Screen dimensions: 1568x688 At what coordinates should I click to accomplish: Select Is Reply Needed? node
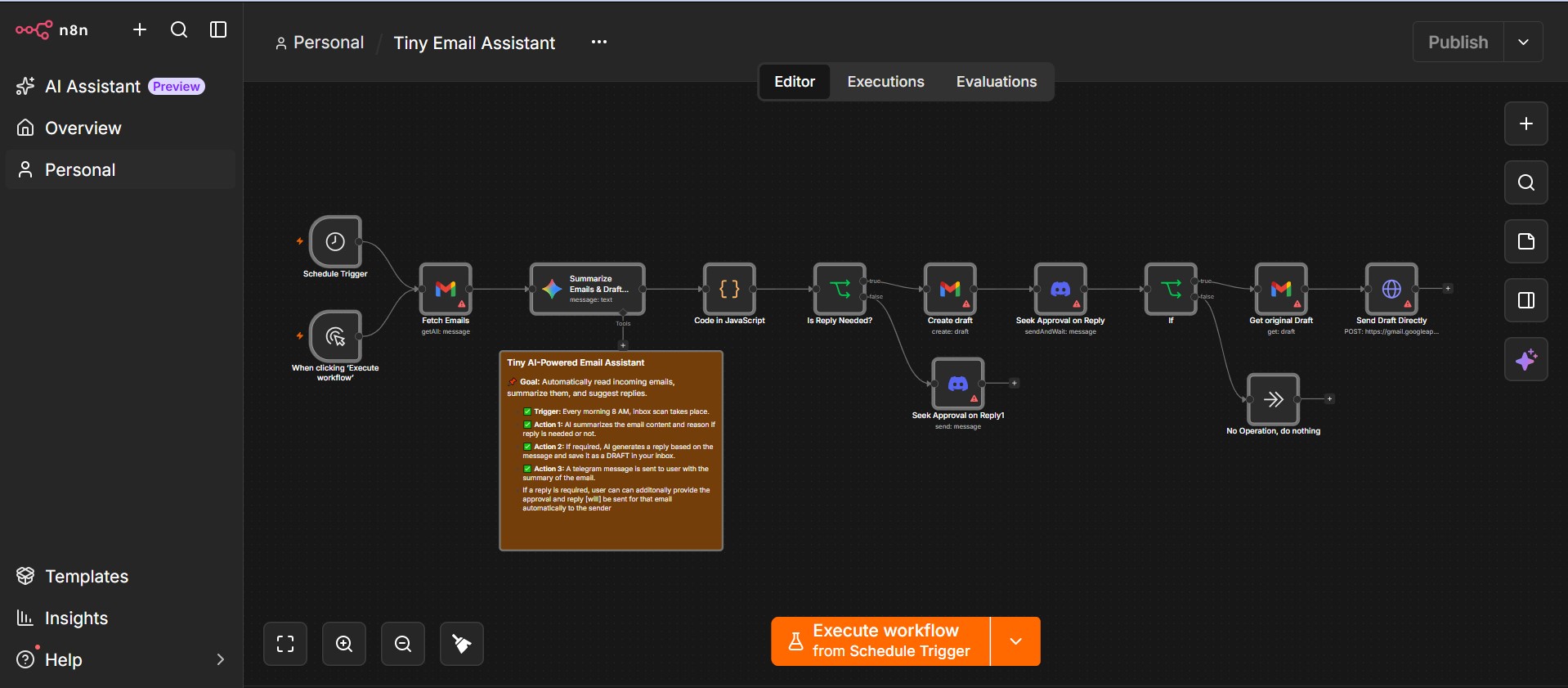pos(840,289)
